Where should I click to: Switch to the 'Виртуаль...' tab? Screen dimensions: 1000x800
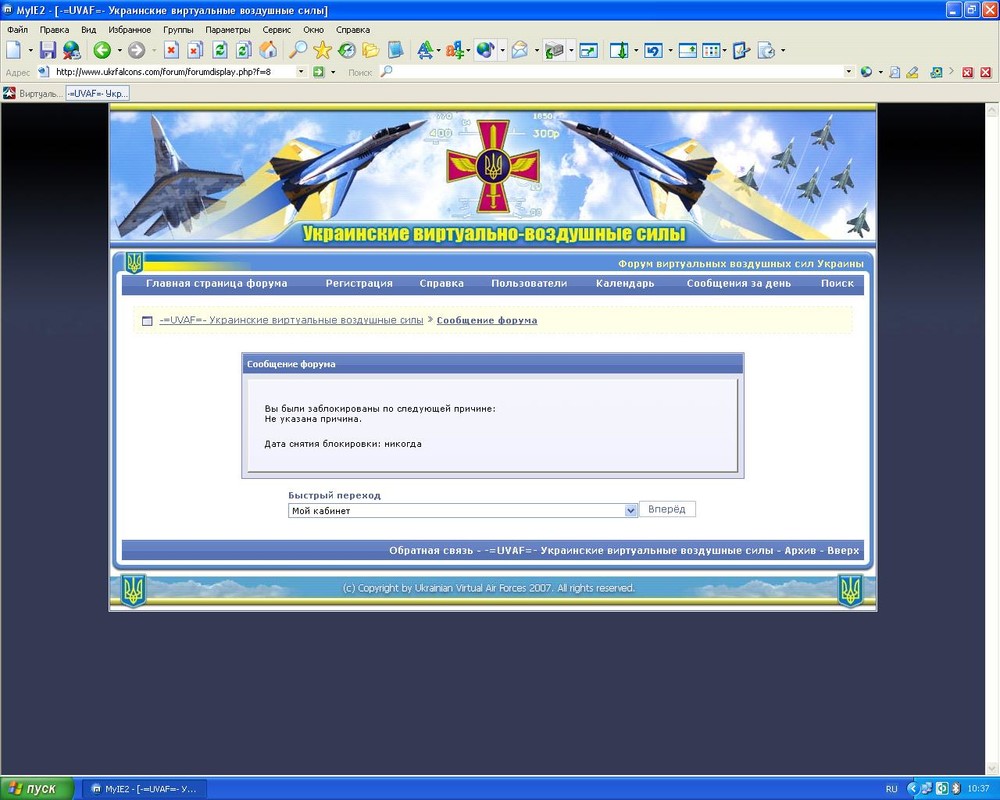tap(33, 93)
